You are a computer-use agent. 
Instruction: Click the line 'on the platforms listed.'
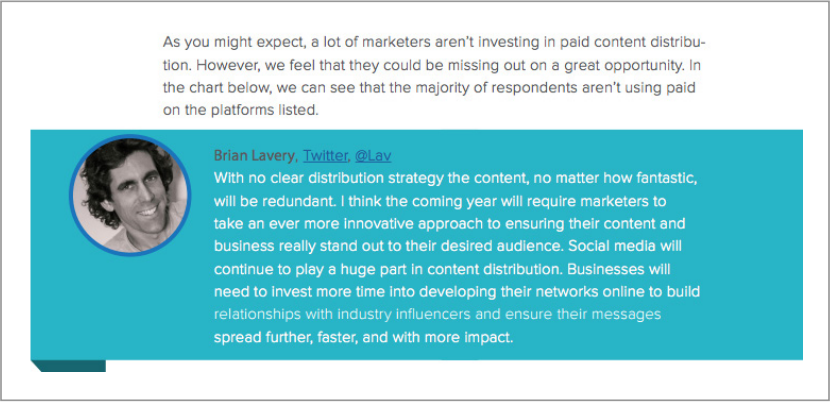pyautogui.click(x=241, y=111)
